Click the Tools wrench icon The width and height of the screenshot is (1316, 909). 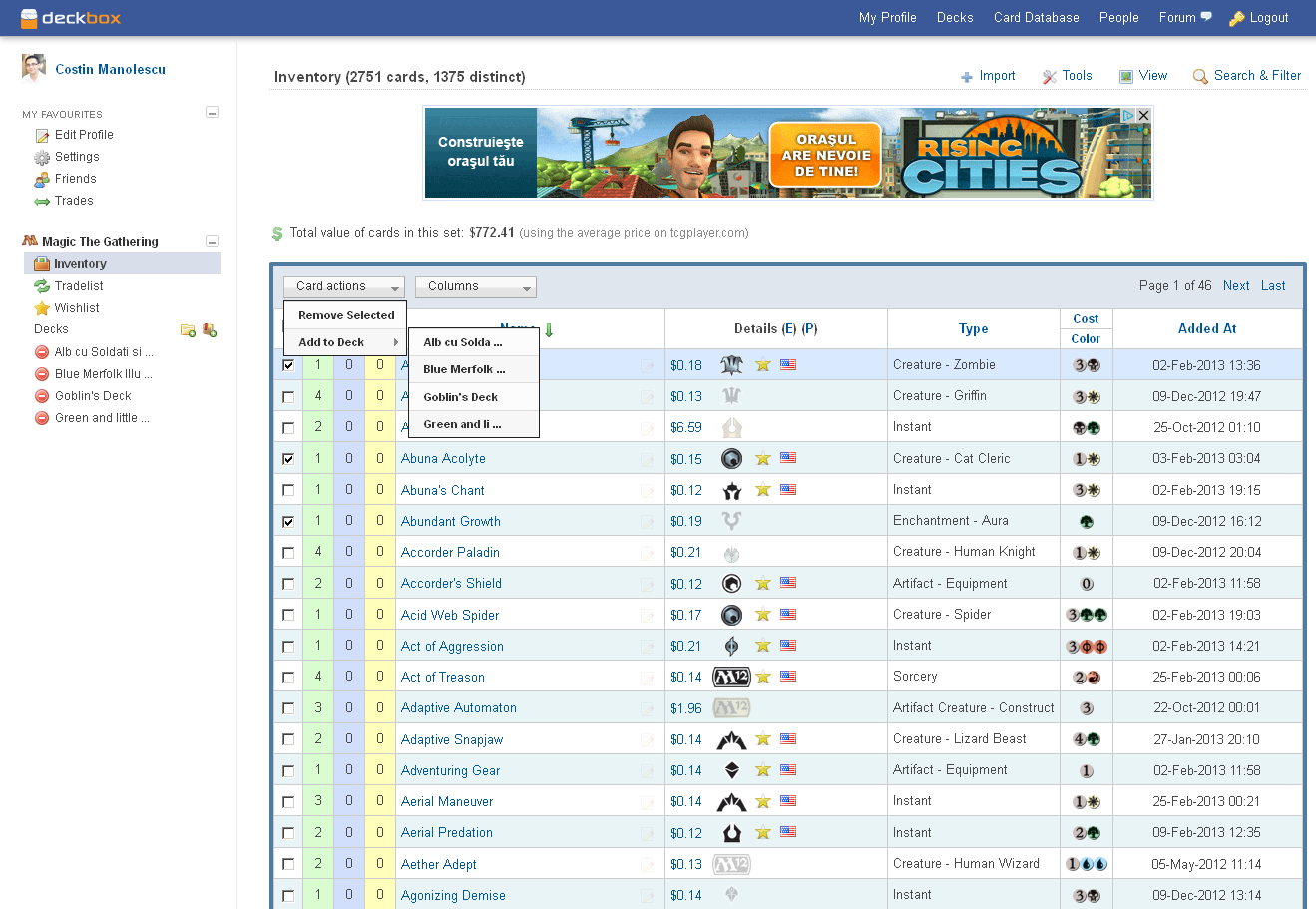[x=1050, y=77]
